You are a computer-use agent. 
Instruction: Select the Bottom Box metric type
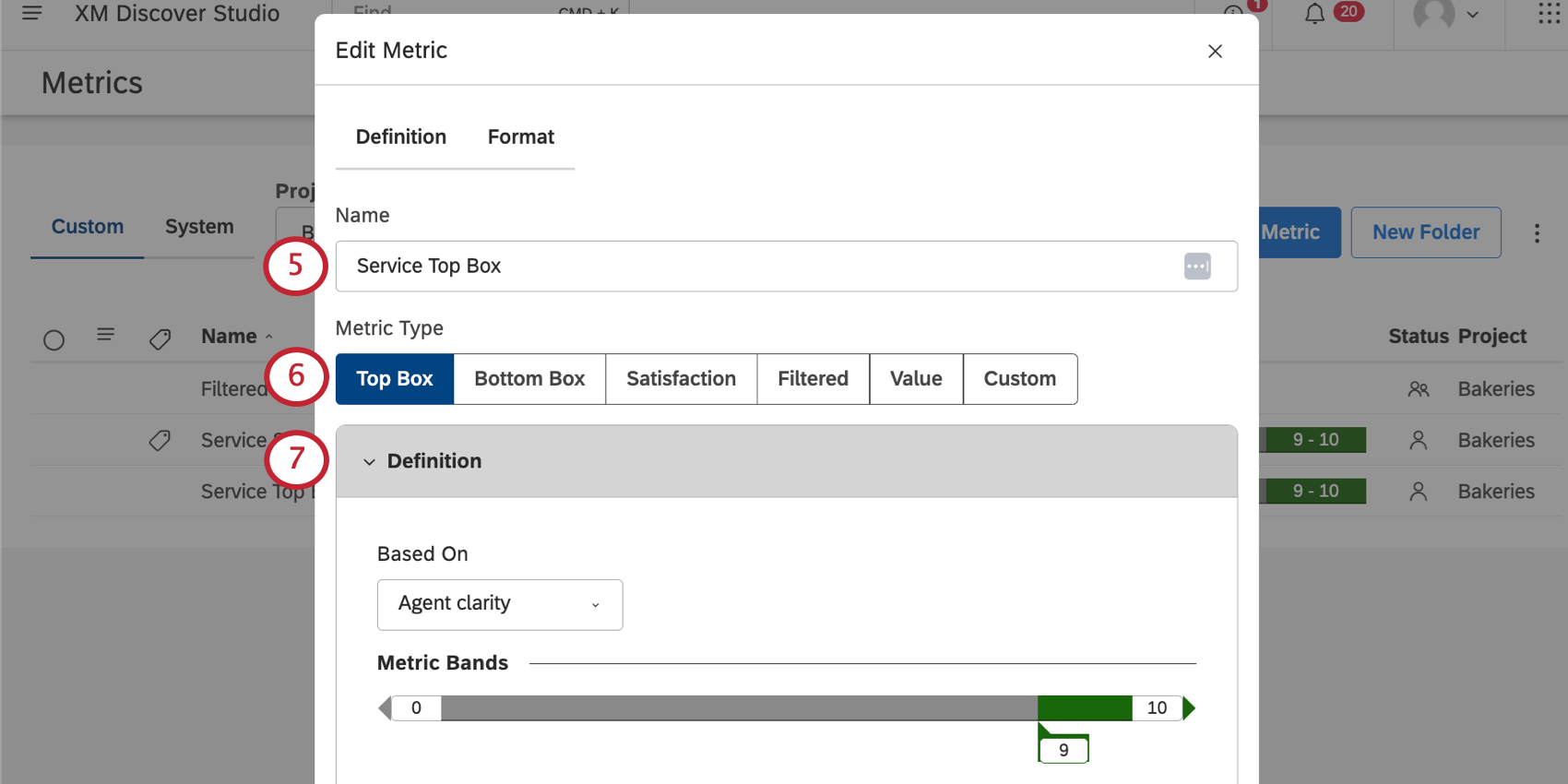point(529,379)
